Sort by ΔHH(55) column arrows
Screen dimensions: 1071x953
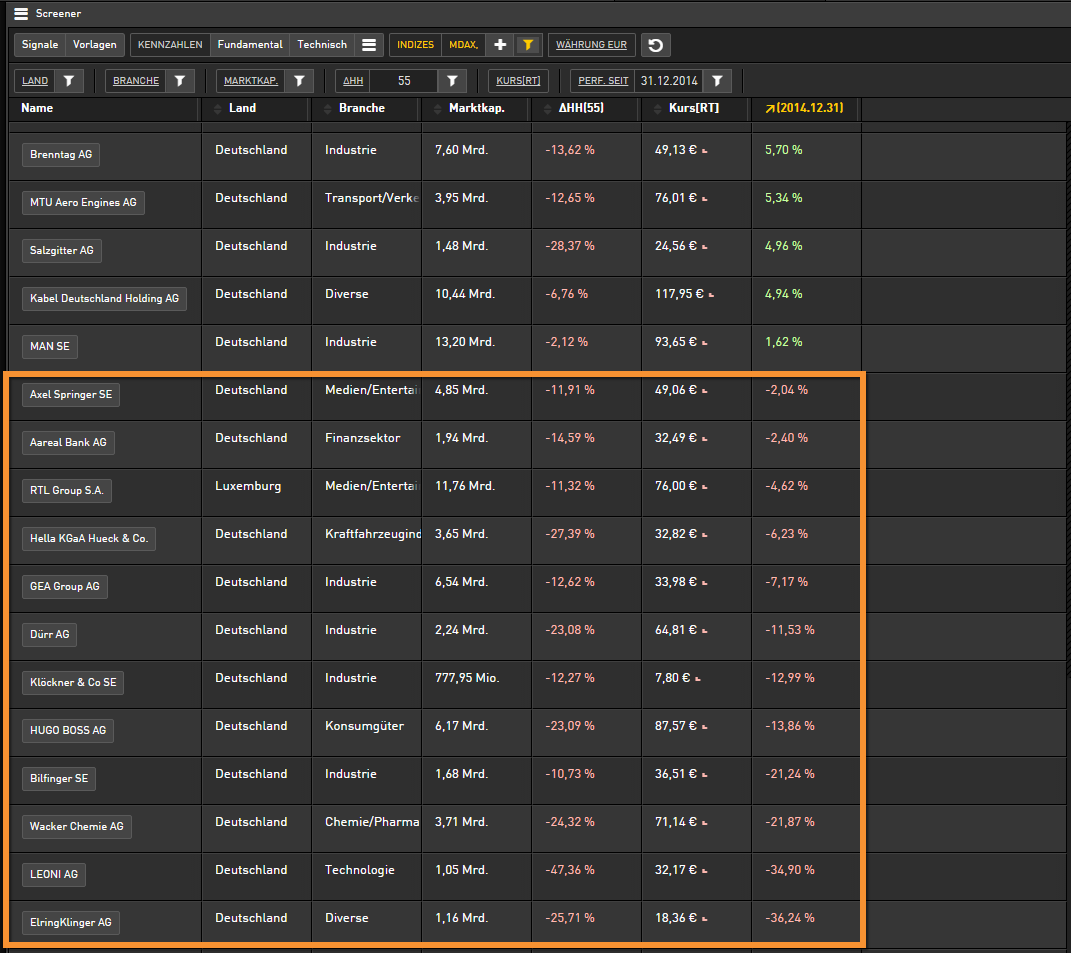547,109
